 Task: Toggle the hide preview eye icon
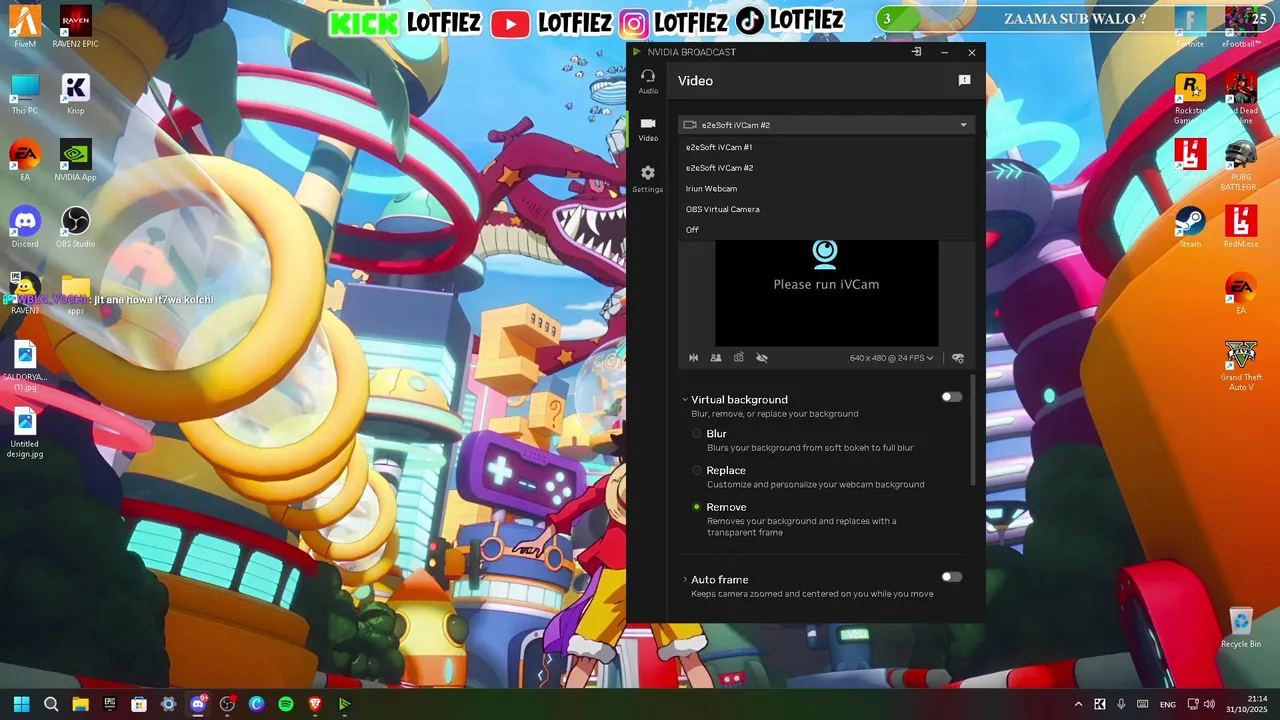pos(762,357)
